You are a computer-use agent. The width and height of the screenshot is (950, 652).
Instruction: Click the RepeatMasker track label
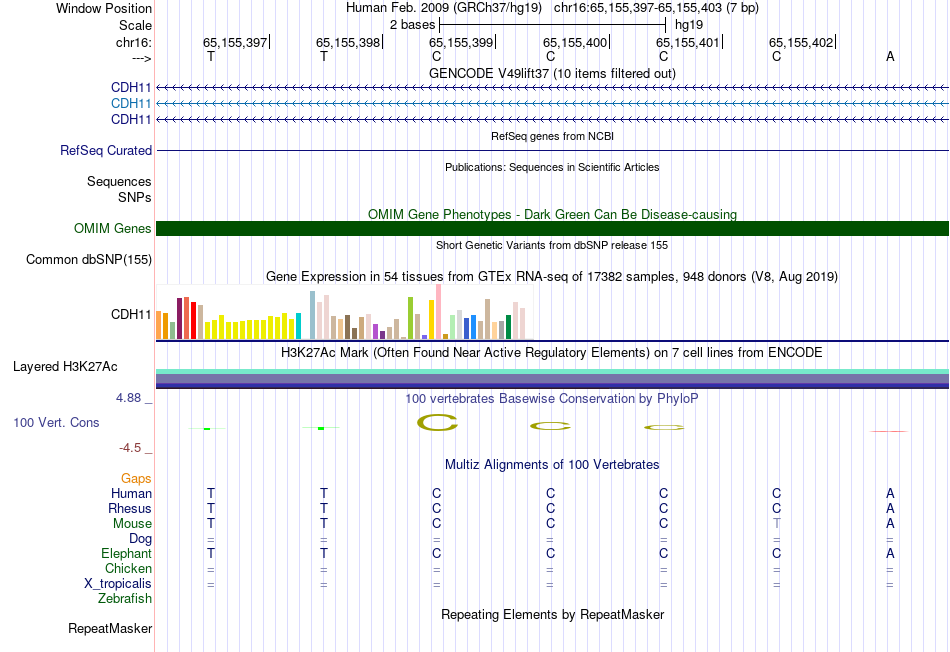click(110, 628)
